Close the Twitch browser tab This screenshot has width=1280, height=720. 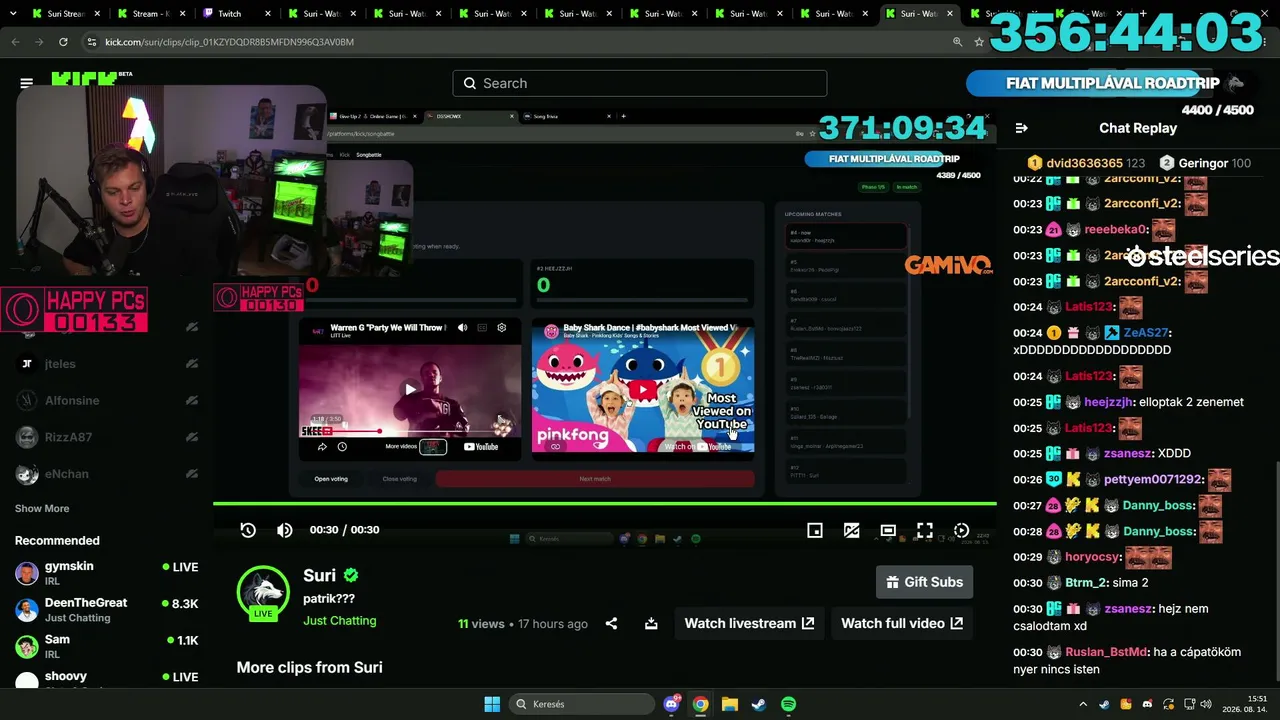pyautogui.click(x=268, y=14)
